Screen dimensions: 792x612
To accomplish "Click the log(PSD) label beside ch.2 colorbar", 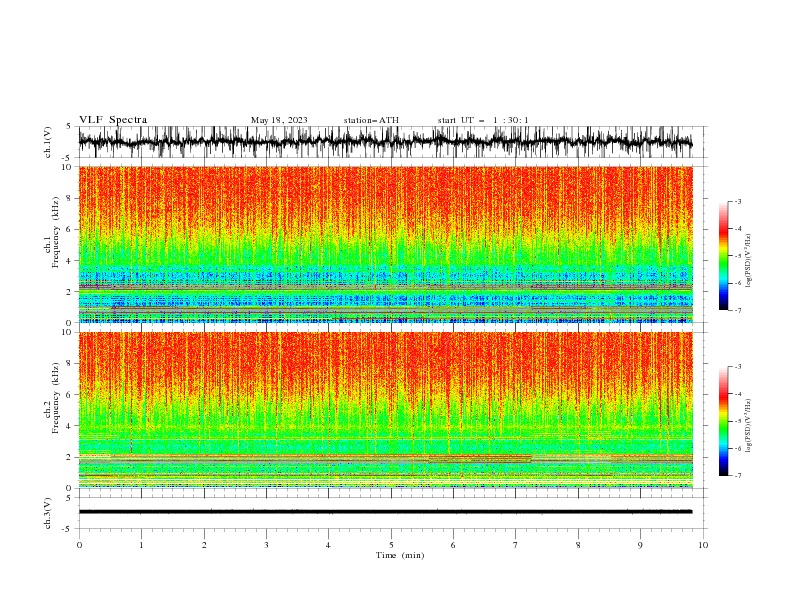I will pos(749,425).
